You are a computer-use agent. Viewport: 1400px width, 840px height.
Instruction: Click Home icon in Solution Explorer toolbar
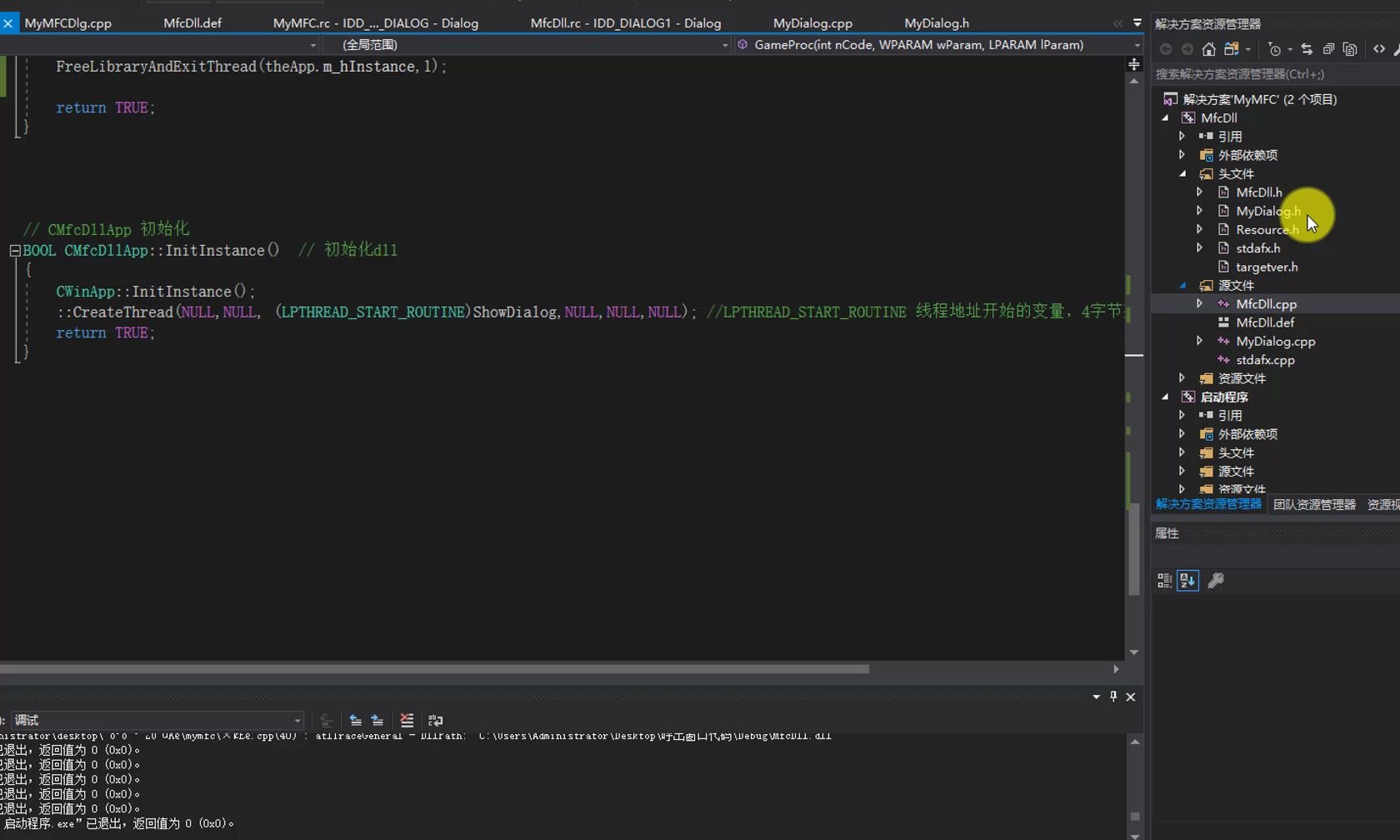click(1208, 49)
